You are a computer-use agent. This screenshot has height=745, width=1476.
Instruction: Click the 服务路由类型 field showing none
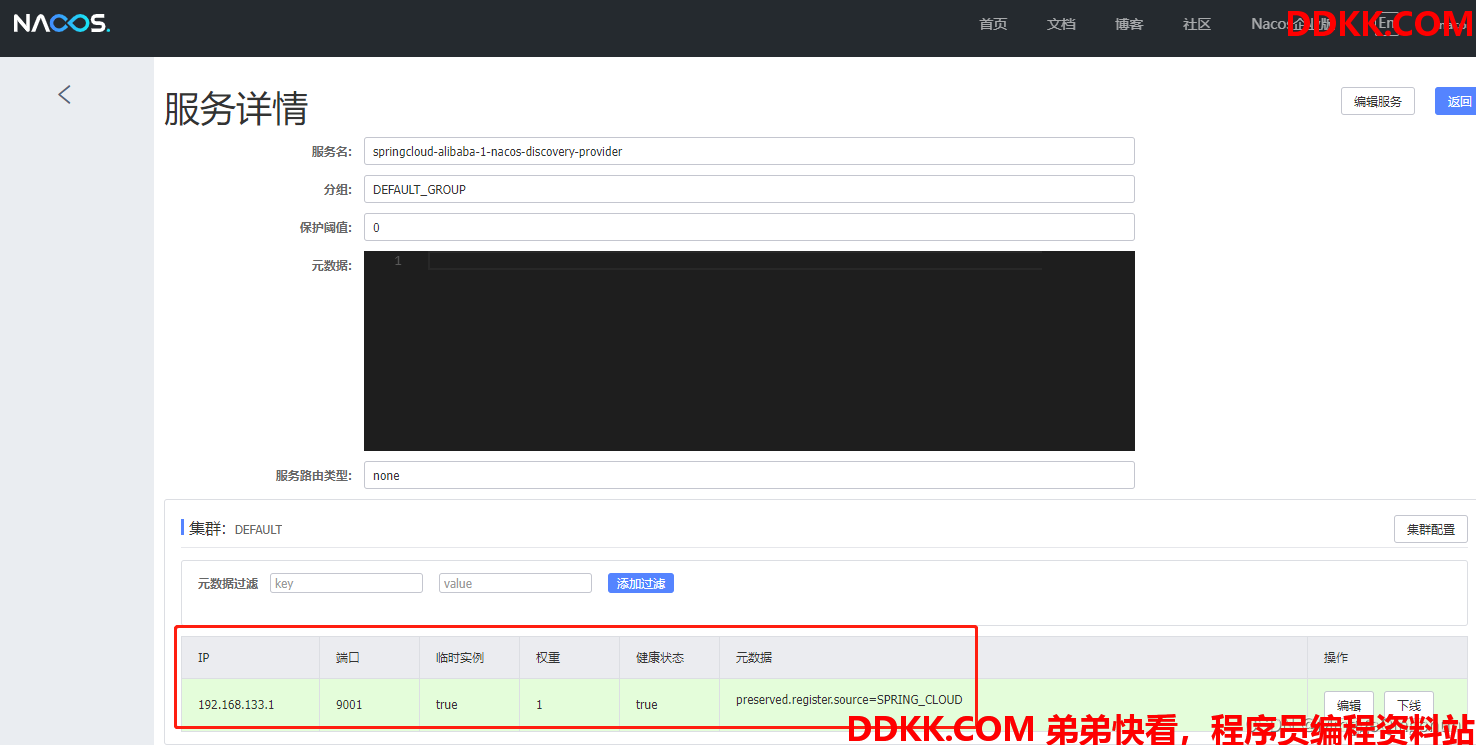(x=748, y=475)
